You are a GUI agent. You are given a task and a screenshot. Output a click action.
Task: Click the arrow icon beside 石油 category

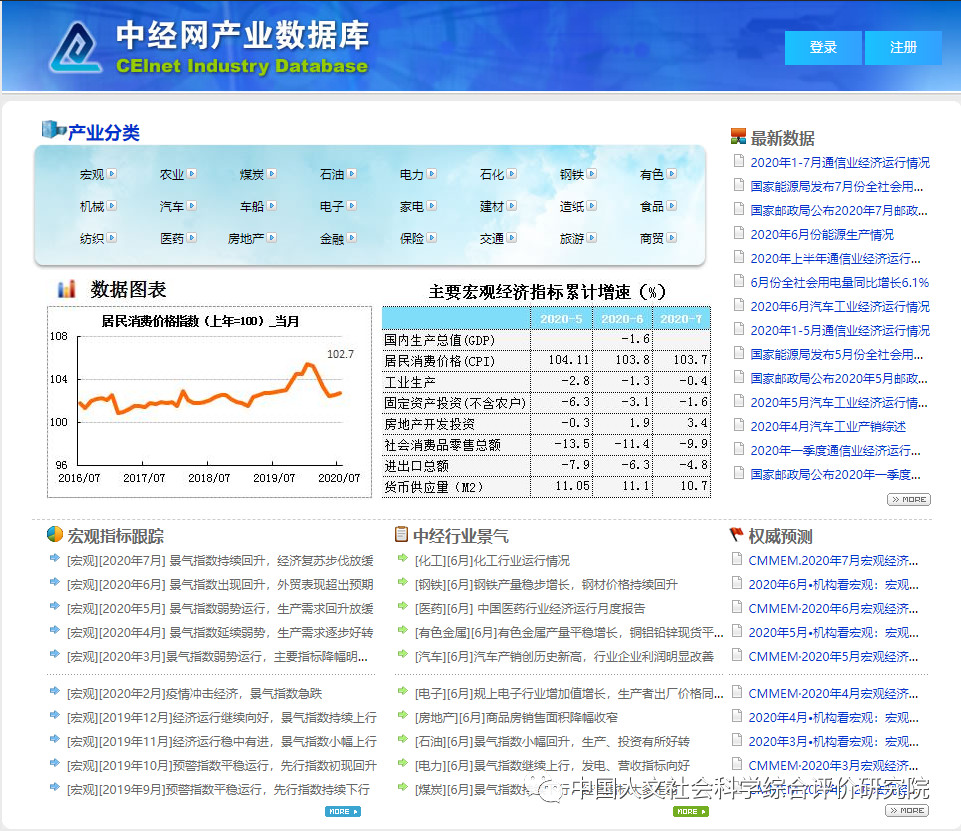point(352,174)
